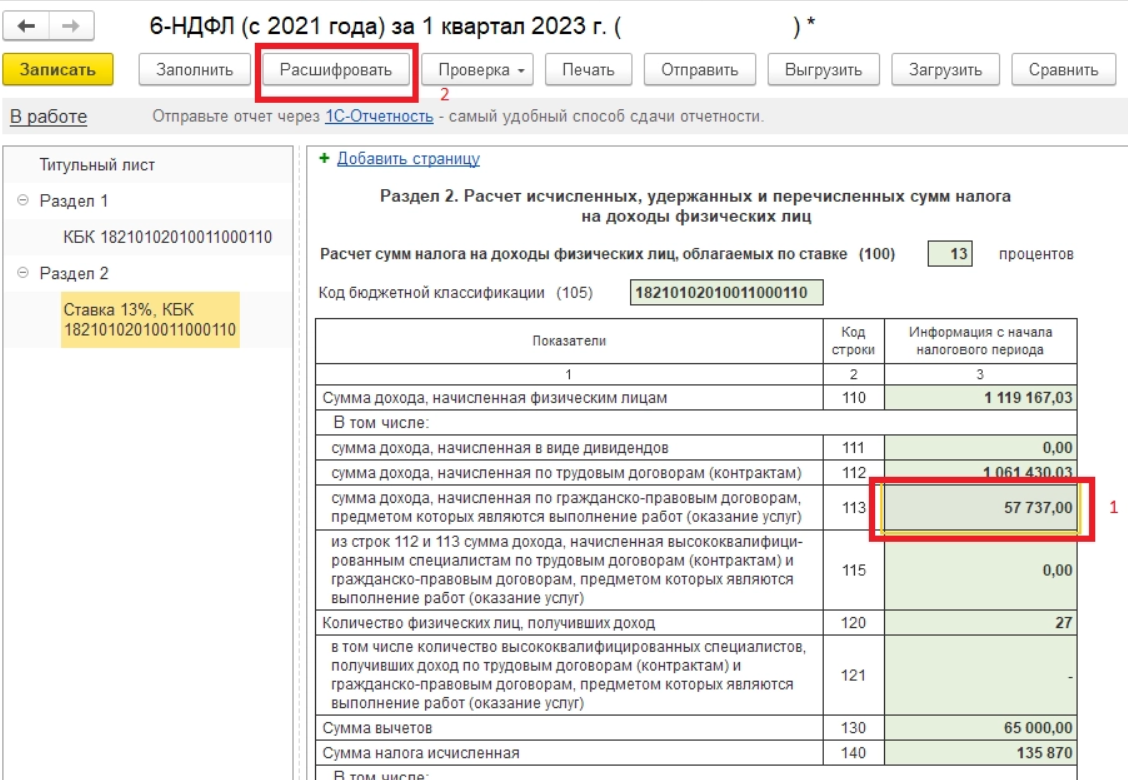Click the В работе status link
The height and width of the screenshot is (780, 1128).
(48, 117)
